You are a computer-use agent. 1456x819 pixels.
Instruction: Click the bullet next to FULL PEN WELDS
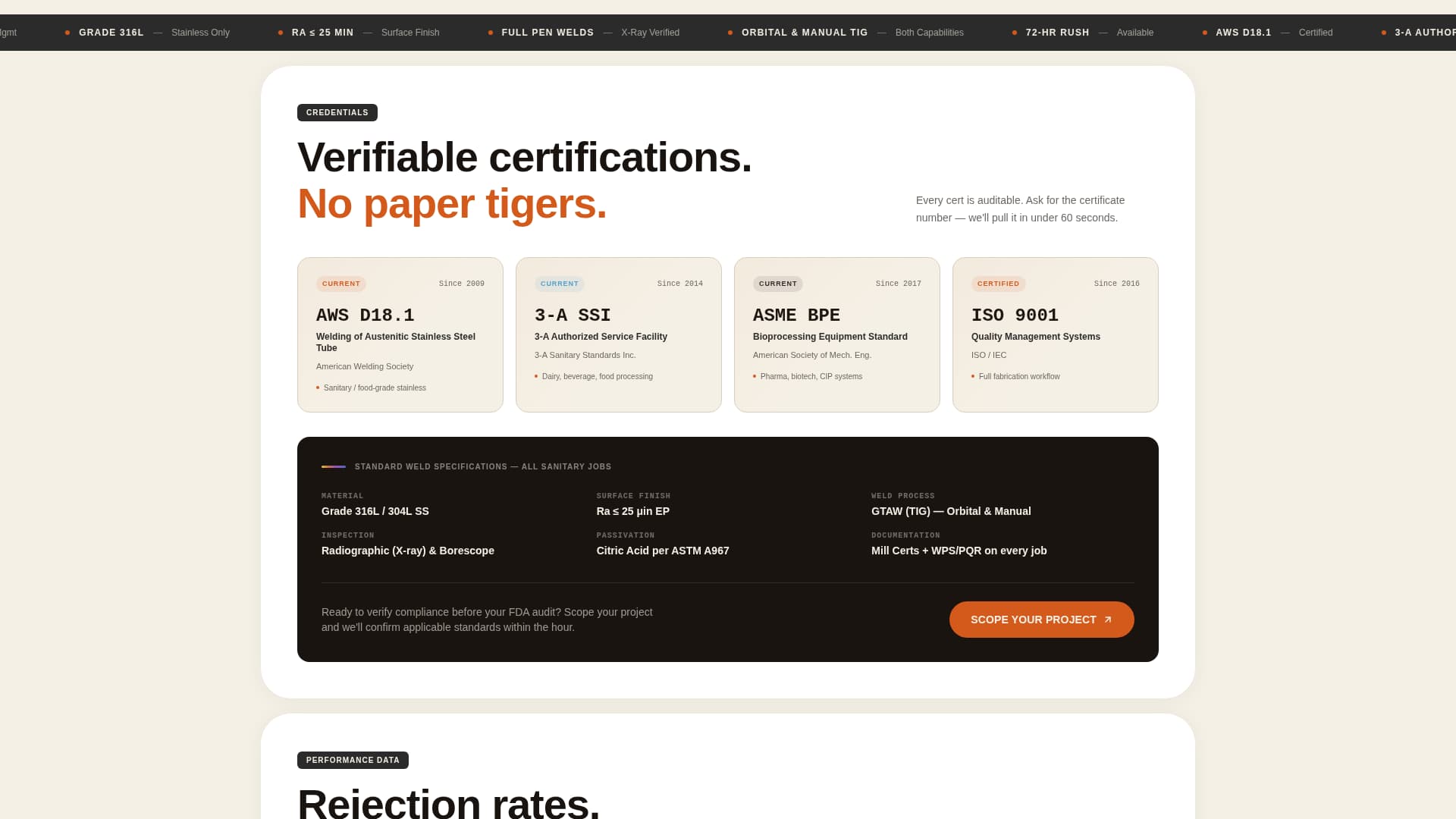[x=489, y=33]
